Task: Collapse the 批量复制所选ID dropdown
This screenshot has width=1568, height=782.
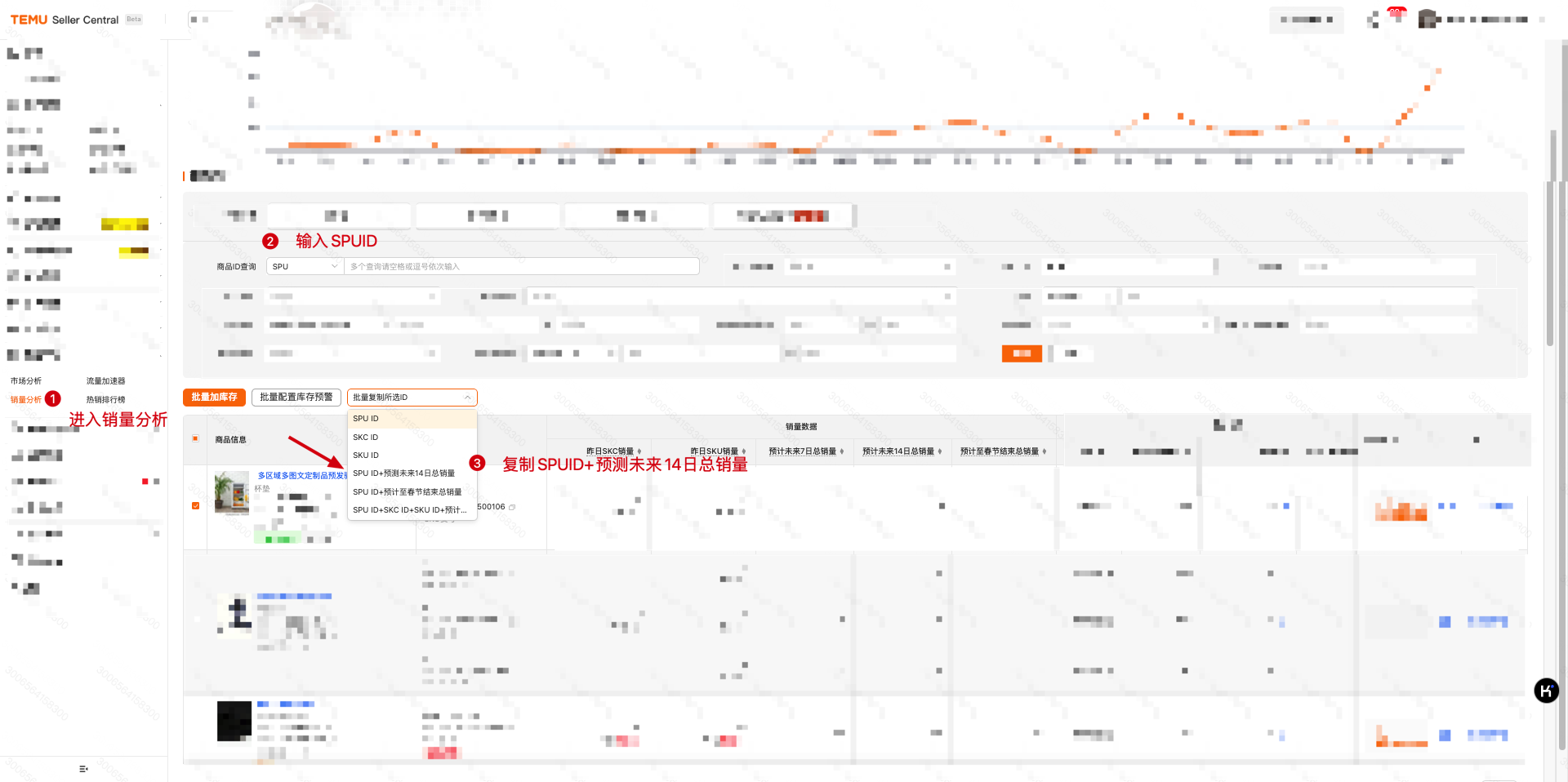Action: pos(412,398)
